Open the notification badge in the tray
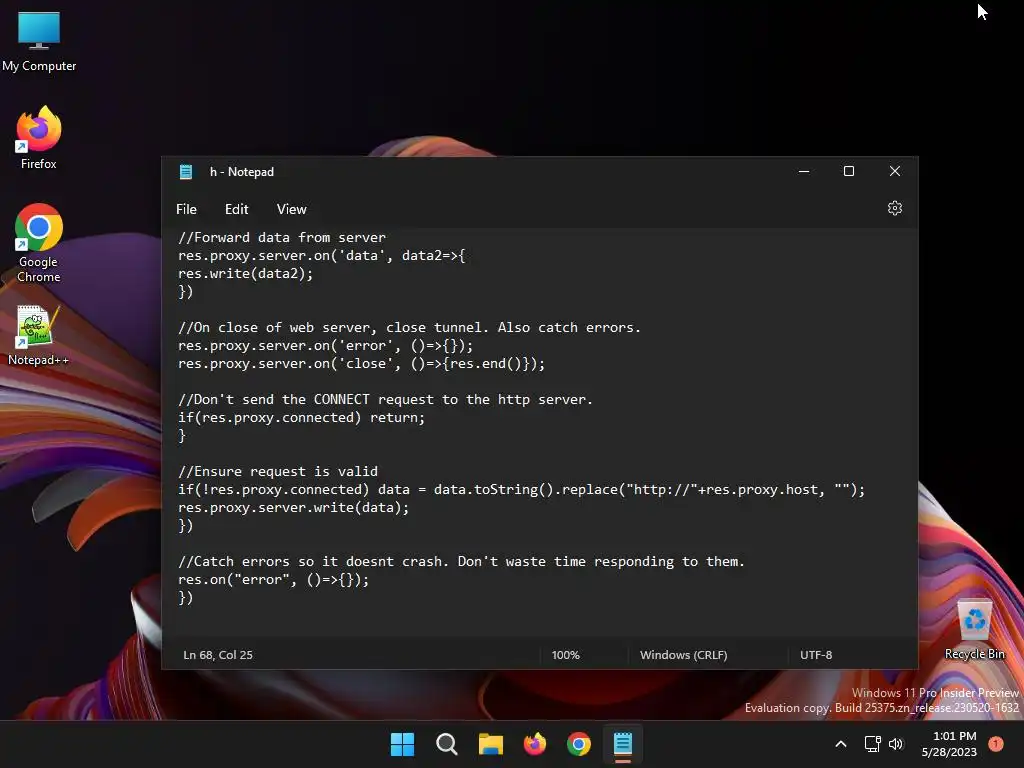 (x=996, y=743)
